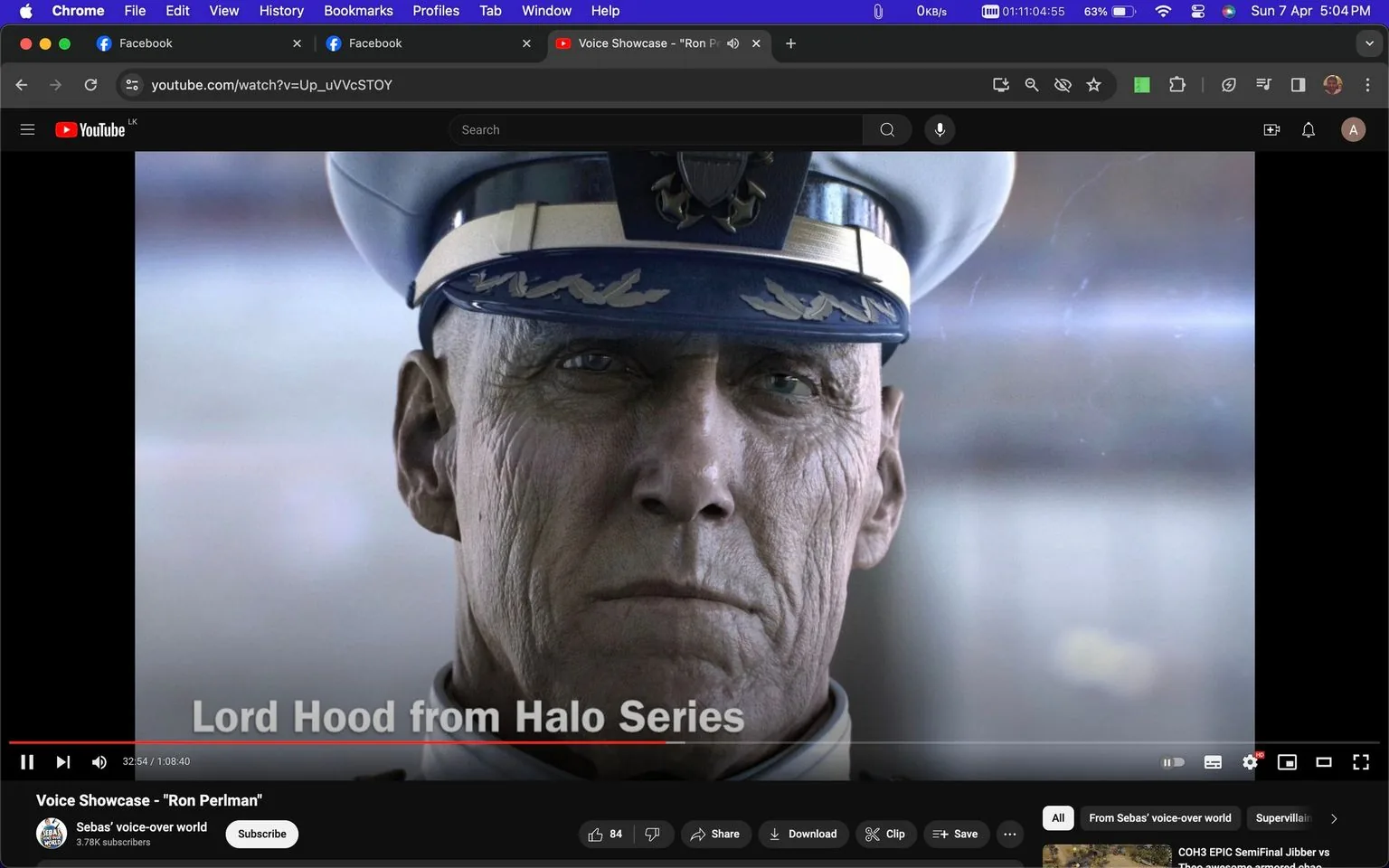Viewport: 1389px width, 868px height.
Task: Open the YouTube hamburger menu
Action: [27, 129]
